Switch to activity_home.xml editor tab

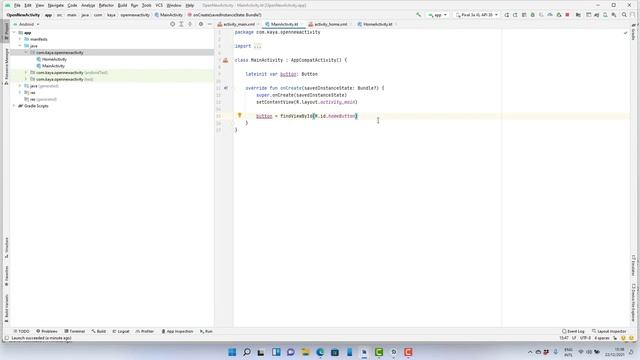point(330,24)
